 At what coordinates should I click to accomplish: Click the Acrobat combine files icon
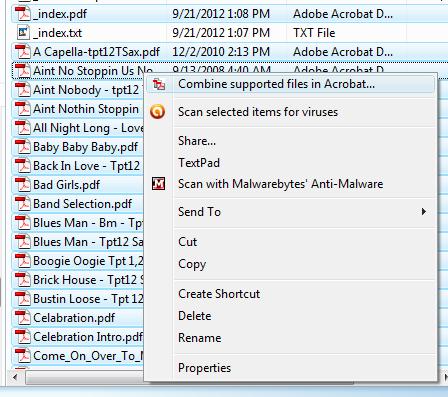coord(158,84)
